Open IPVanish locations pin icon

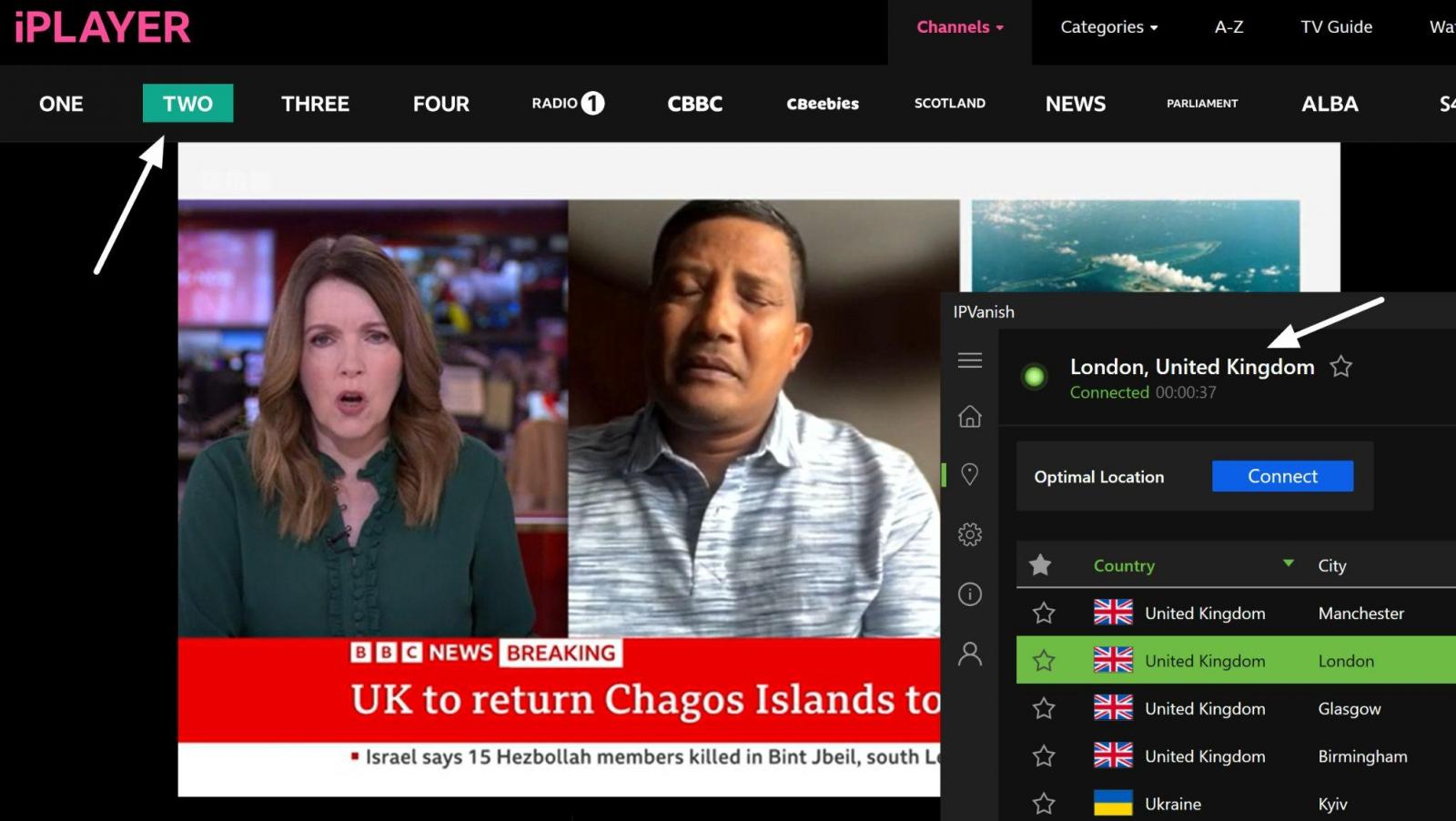[970, 474]
